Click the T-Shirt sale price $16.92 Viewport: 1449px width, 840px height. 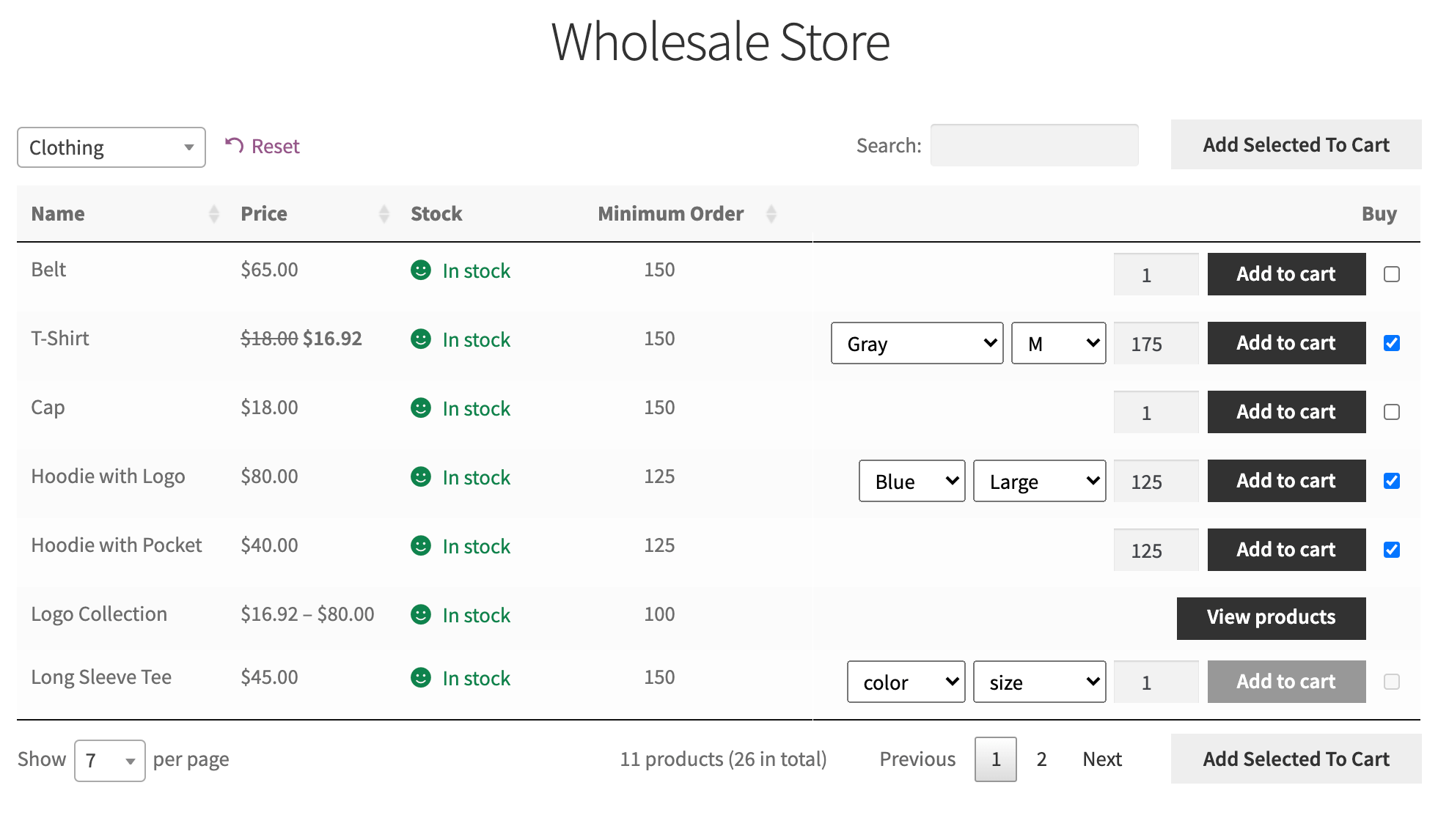pos(332,339)
